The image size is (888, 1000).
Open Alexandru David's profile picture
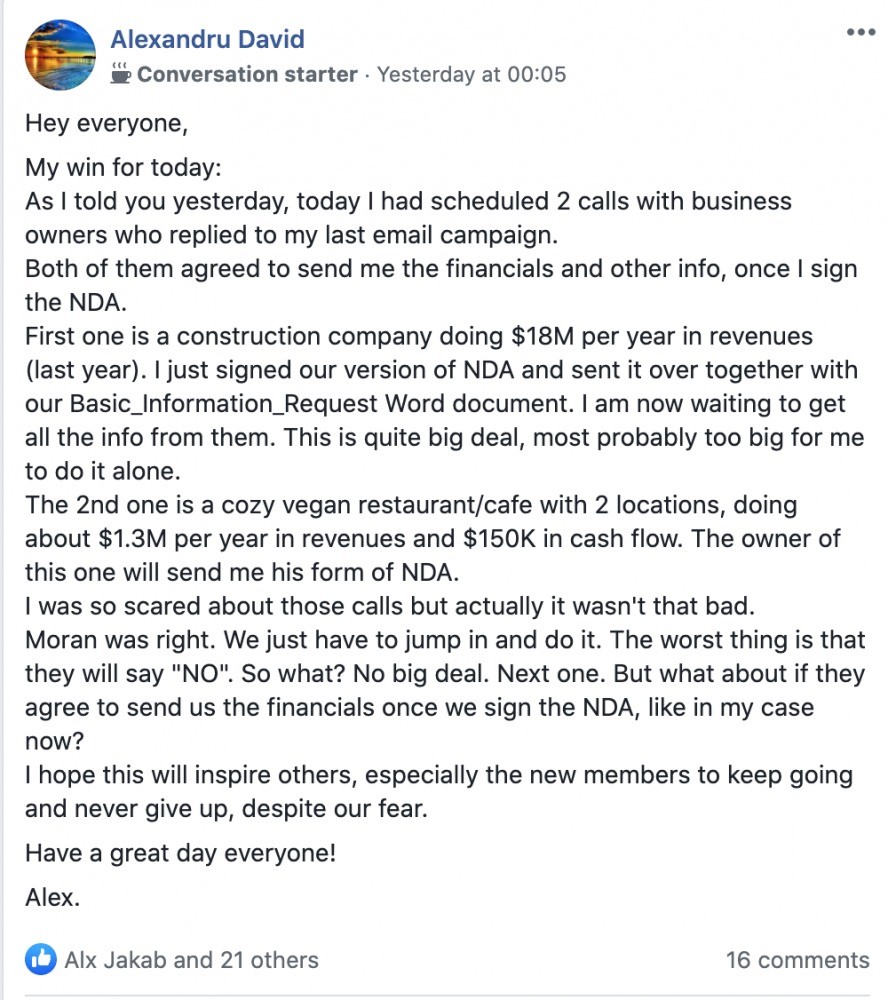coord(60,55)
